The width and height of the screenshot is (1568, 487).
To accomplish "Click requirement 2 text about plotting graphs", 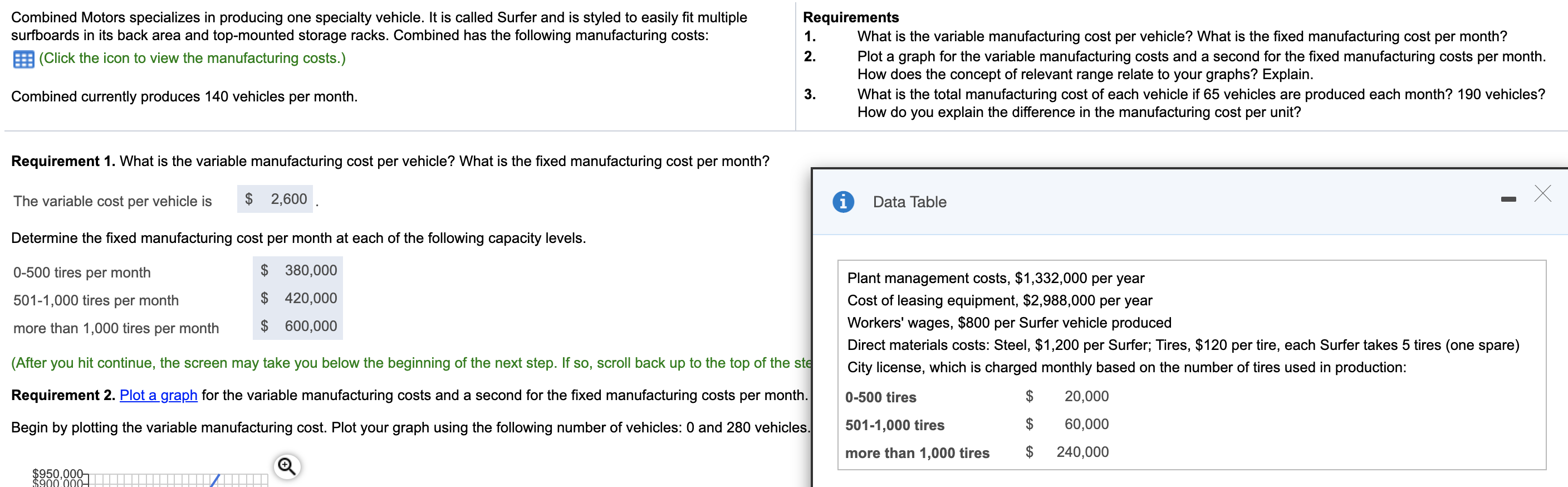I will coord(1201,65).
